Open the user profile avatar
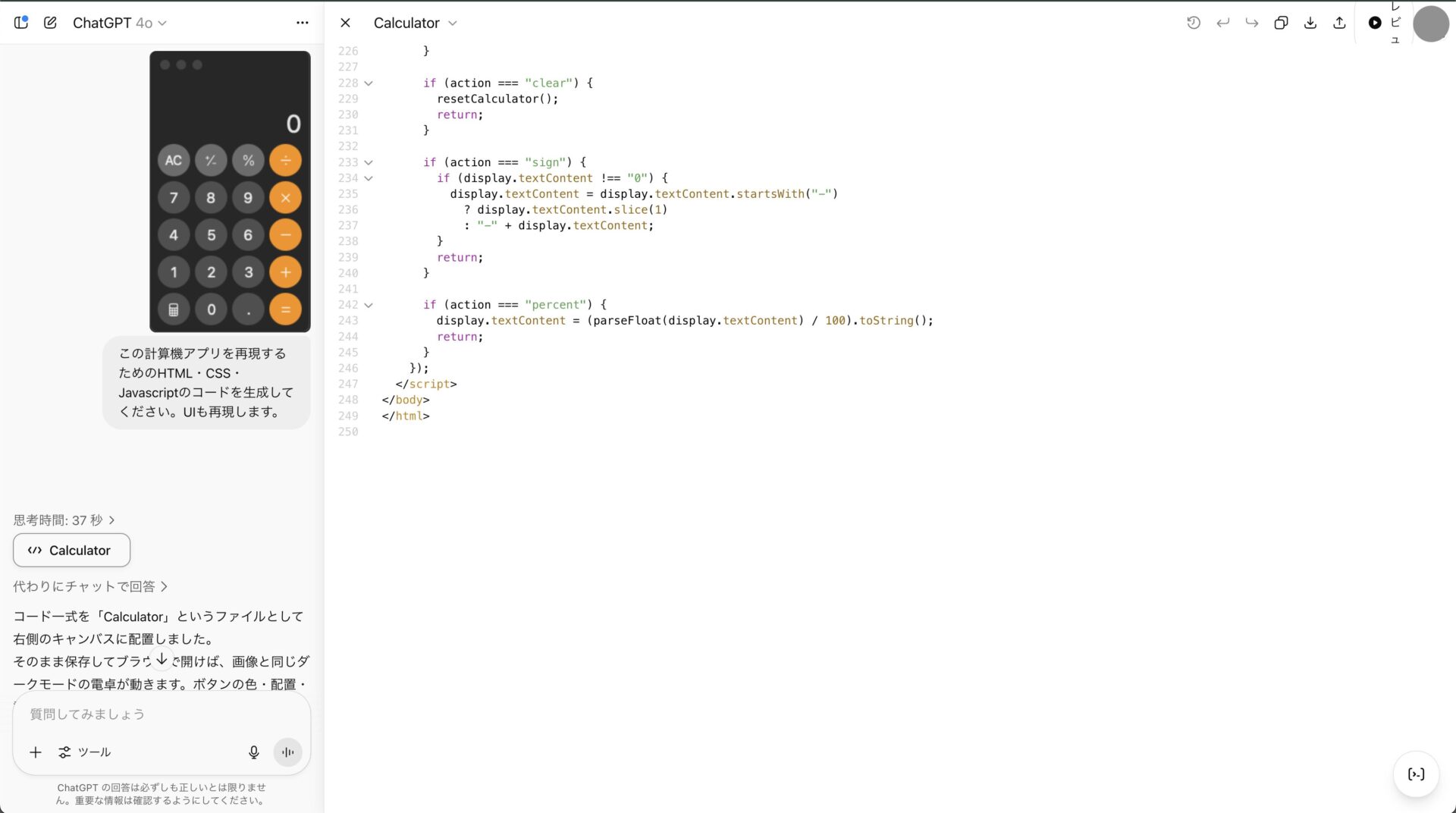The image size is (1456, 813). pyautogui.click(x=1431, y=24)
